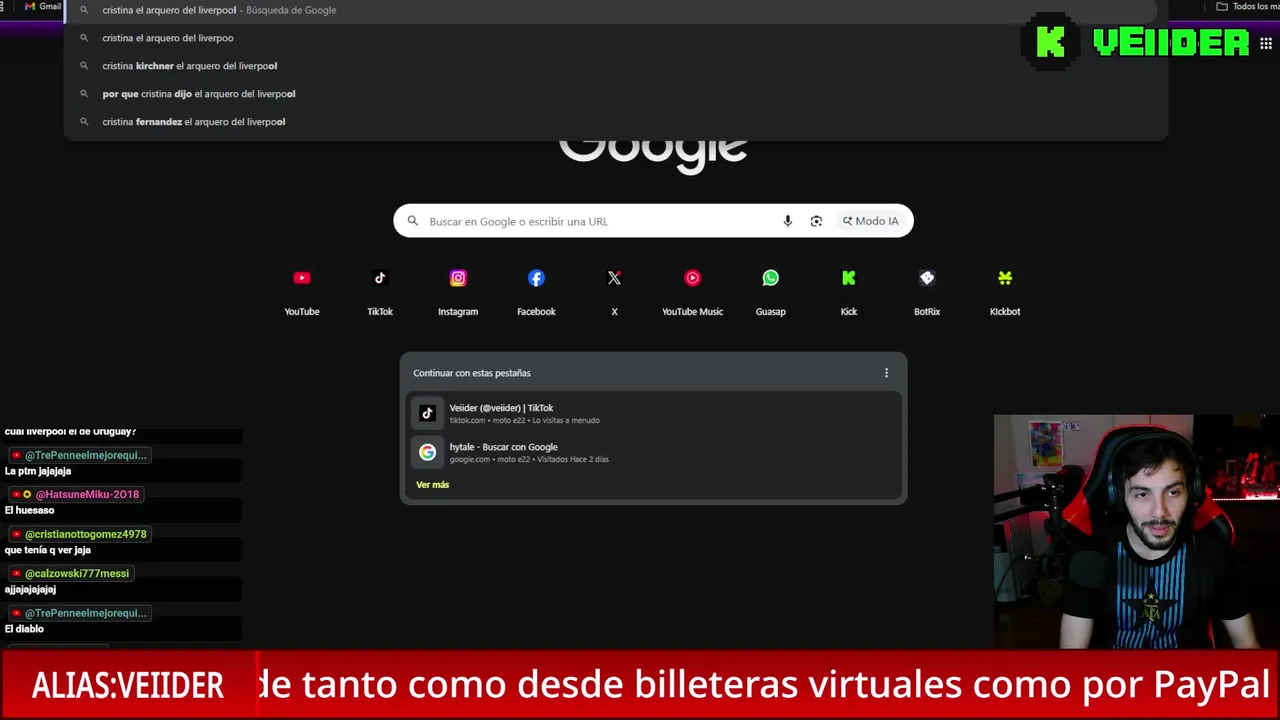
Task: Open the YouTube Music shortcut
Action: click(692, 292)
